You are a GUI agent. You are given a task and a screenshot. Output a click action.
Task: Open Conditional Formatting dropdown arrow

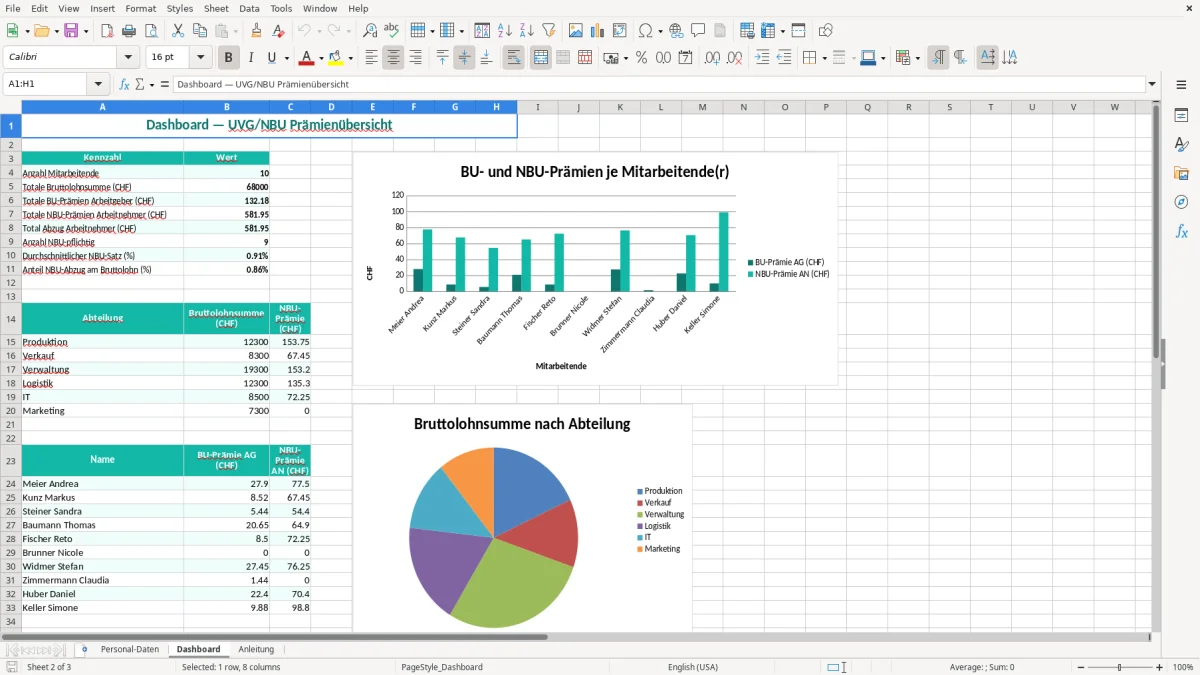point(917,58)
